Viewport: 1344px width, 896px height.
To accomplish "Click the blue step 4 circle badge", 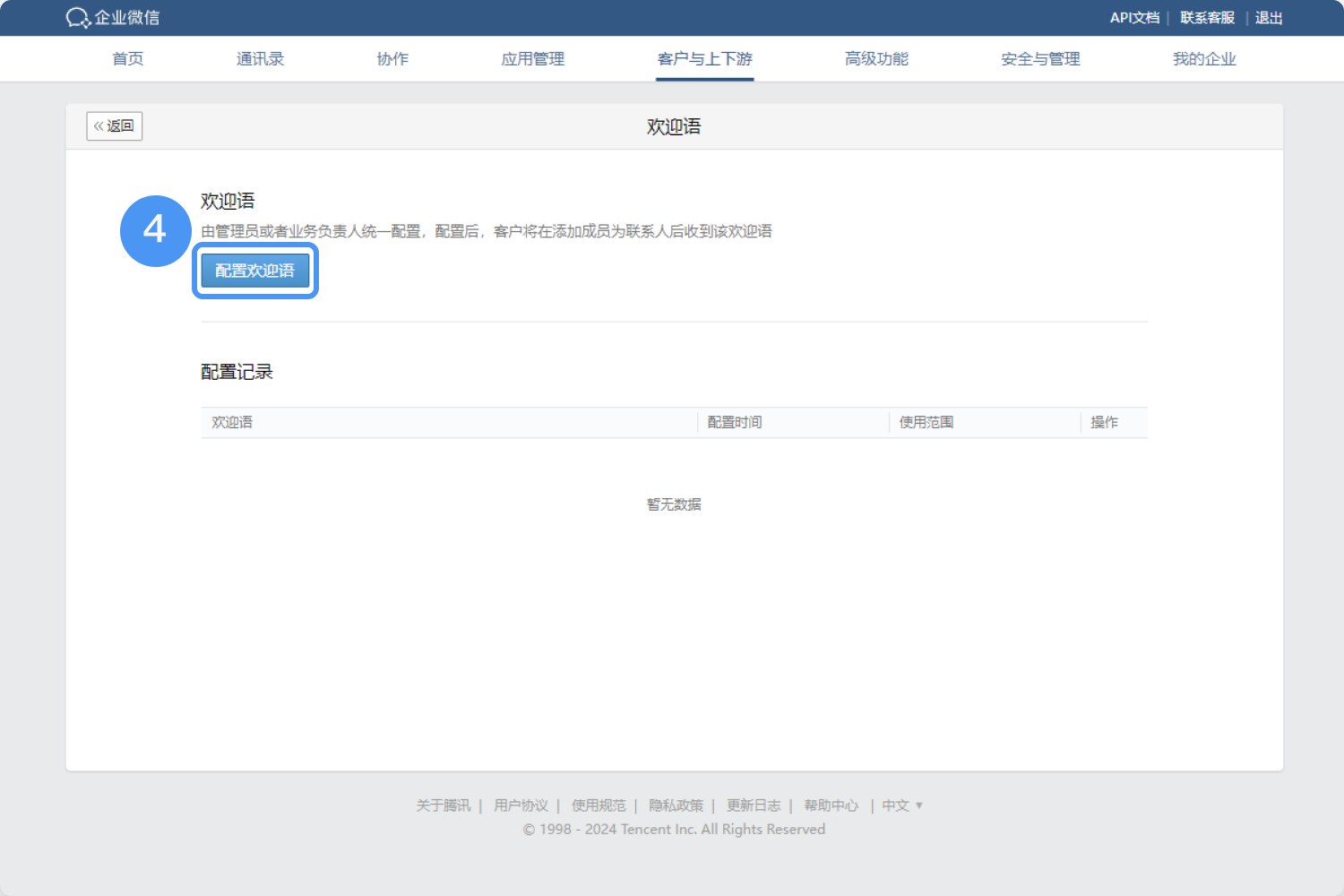I will [155, 230].
